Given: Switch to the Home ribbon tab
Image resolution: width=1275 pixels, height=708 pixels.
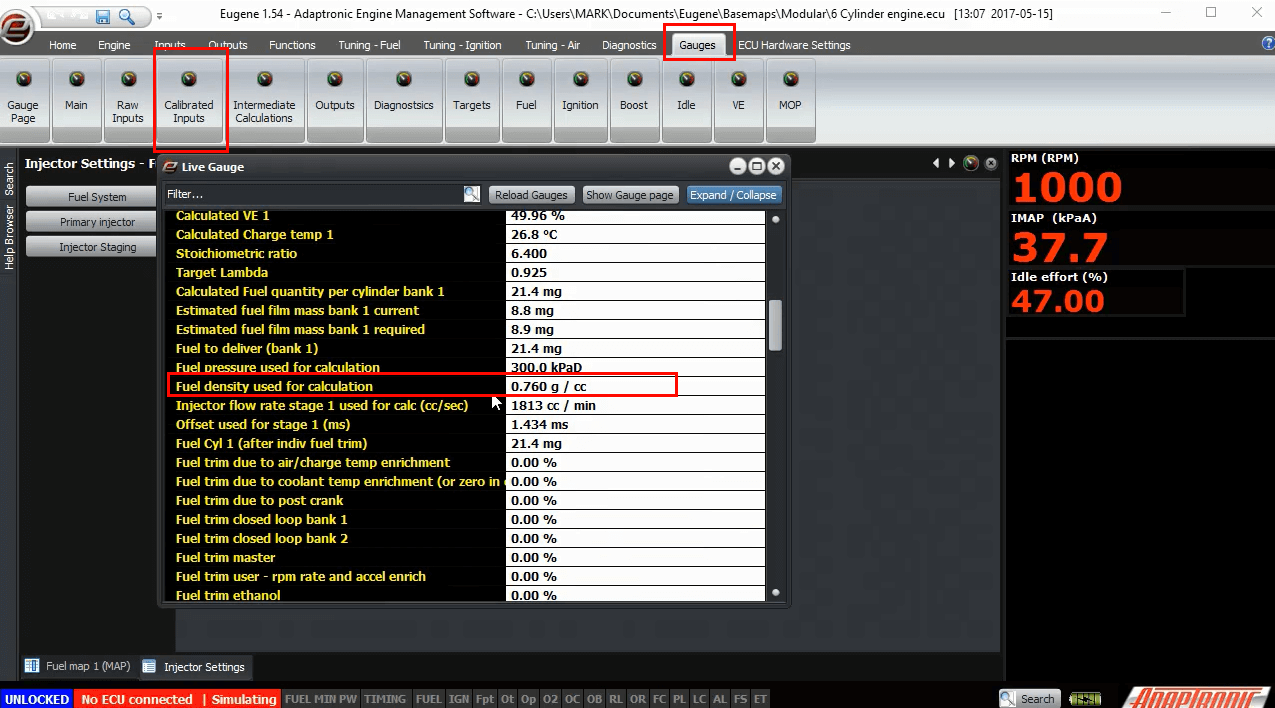Looking at the screenshot, I should pyautogui.click(x=62, y=45).
